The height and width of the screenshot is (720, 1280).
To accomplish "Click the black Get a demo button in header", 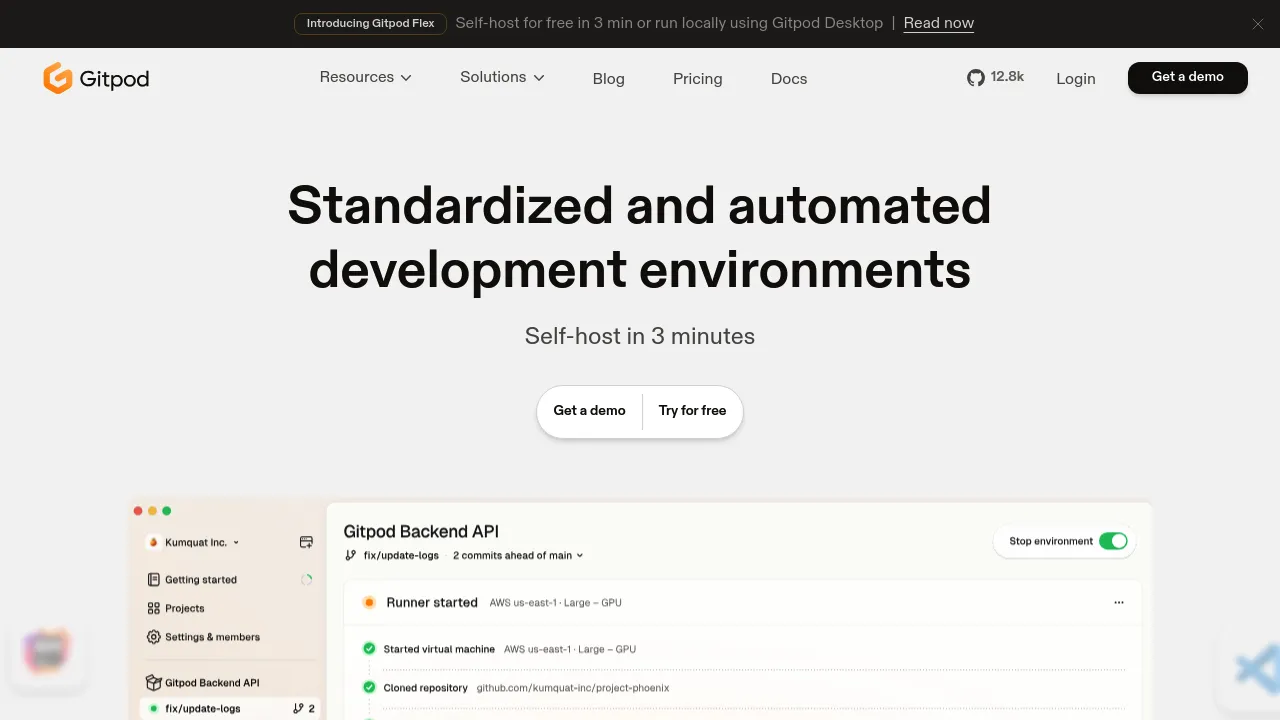I will tap(1188, 78).
